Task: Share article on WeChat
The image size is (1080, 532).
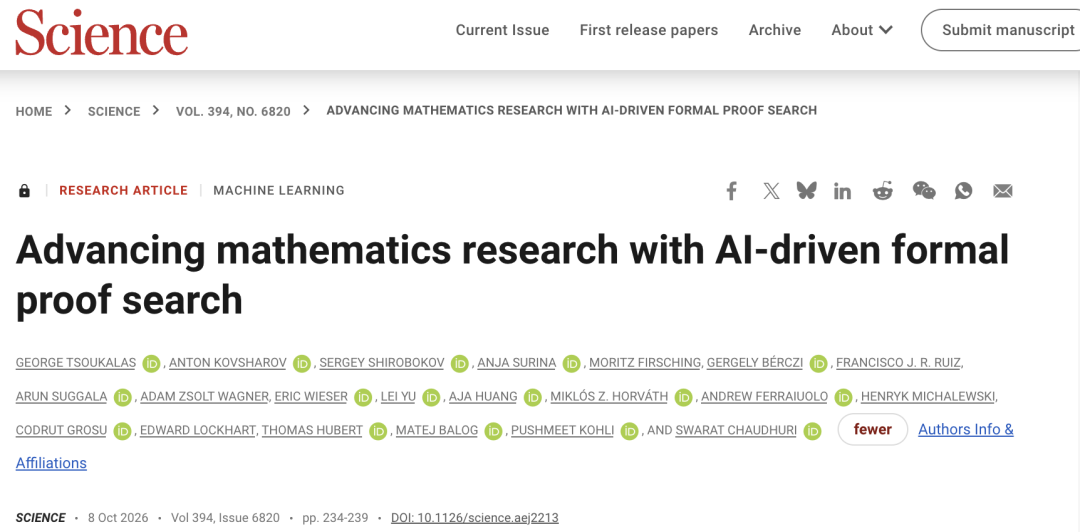Action: [x=924, y=191]
